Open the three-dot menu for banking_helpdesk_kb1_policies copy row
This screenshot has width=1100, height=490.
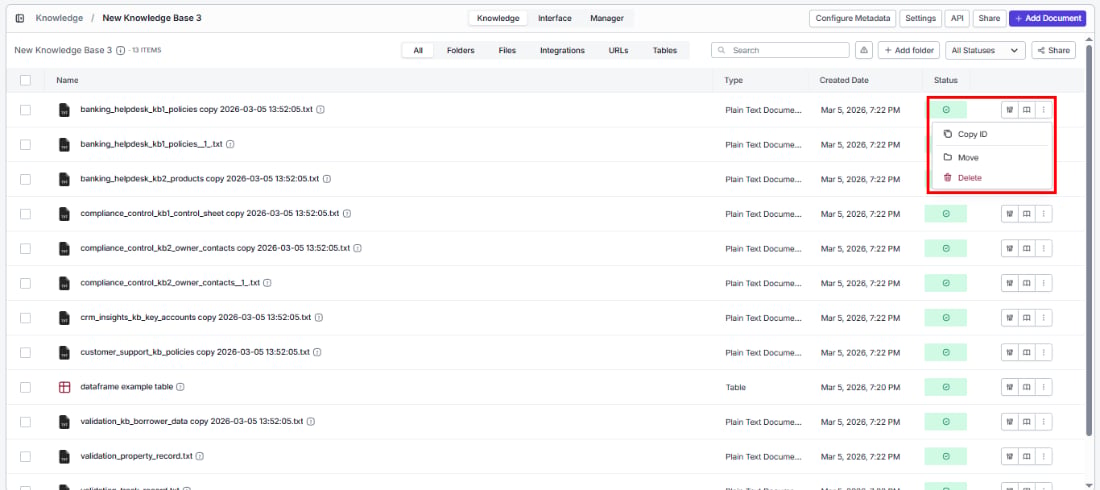click(1044, 110)
